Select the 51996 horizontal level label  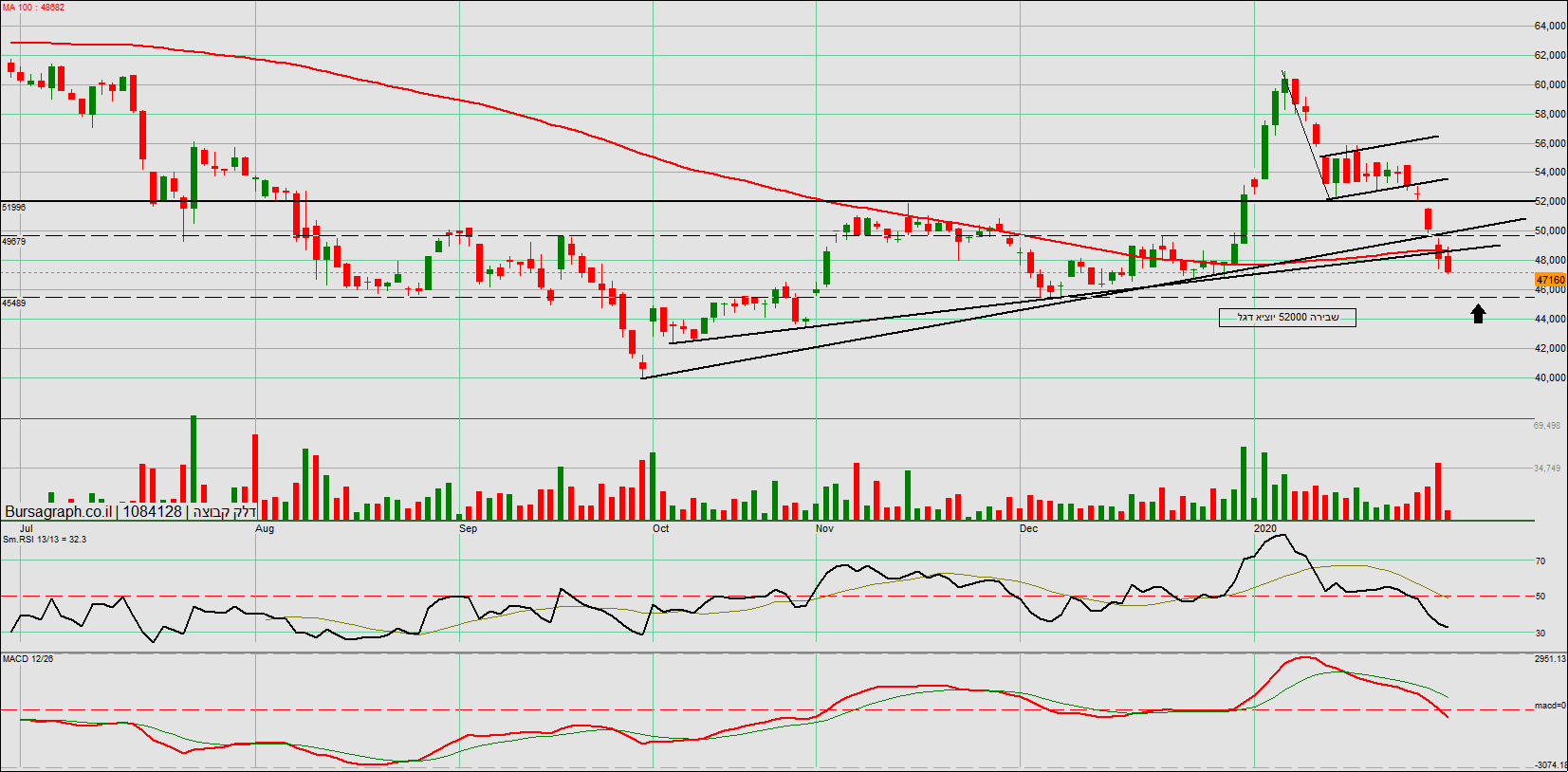click(14, 207)
